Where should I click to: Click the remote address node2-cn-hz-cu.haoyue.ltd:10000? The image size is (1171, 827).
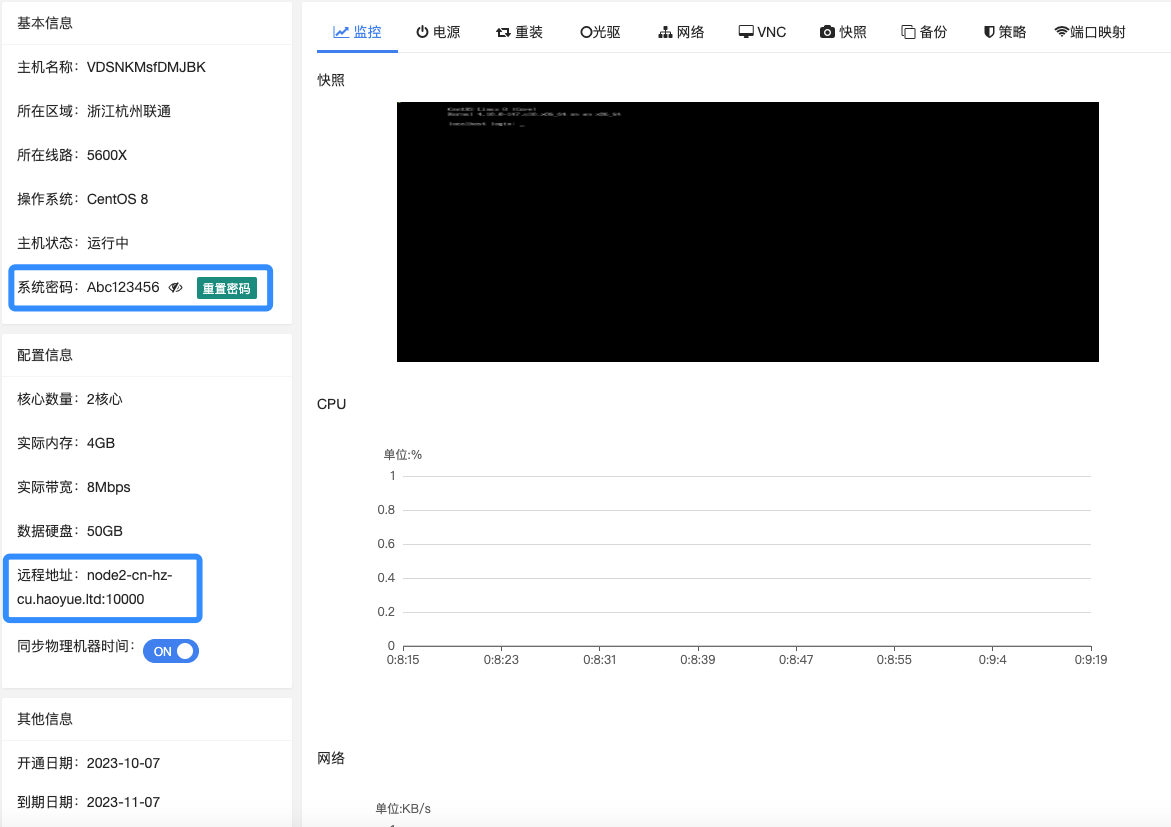click(x=102, y=587)
